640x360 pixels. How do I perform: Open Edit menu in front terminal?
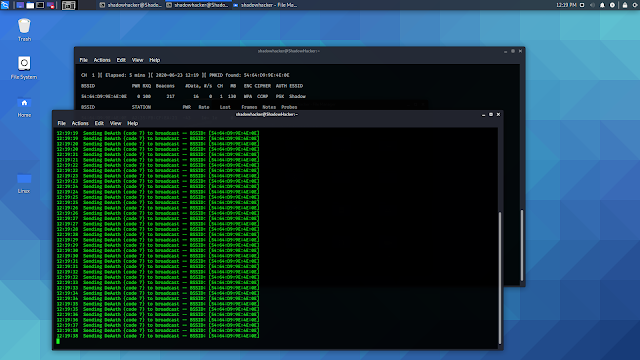(x=99, y=123)
